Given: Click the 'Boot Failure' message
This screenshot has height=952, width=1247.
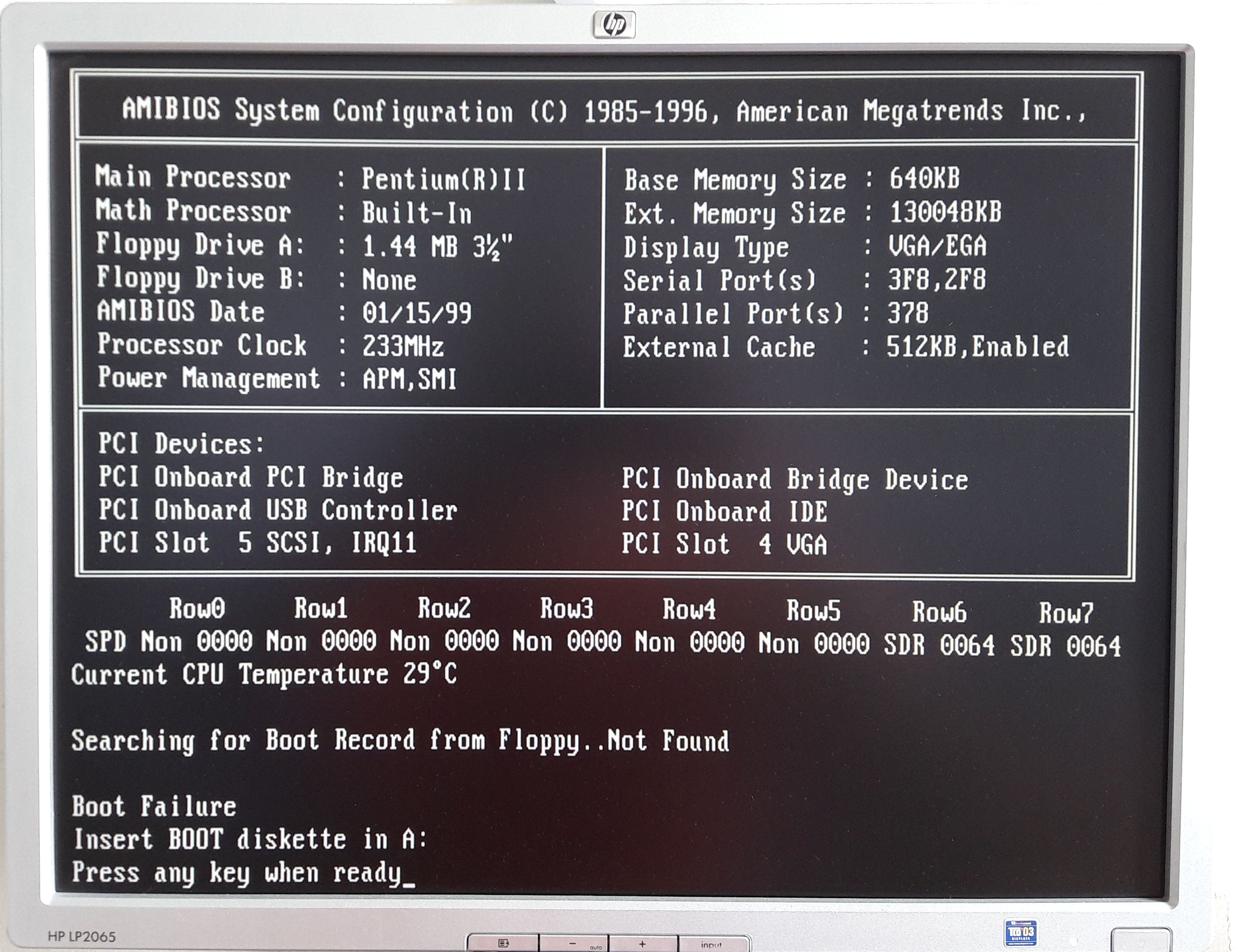Looking at the screenshot, I should pos(154,806).
